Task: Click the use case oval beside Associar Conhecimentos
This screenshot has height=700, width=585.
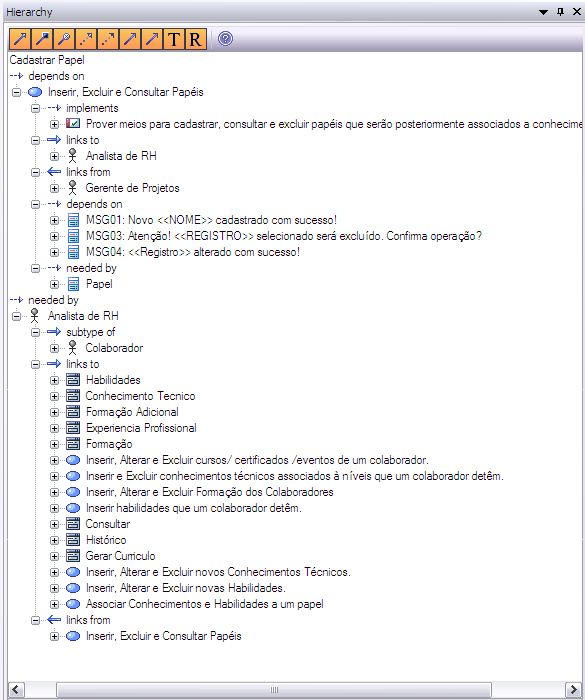Action: 73,604
